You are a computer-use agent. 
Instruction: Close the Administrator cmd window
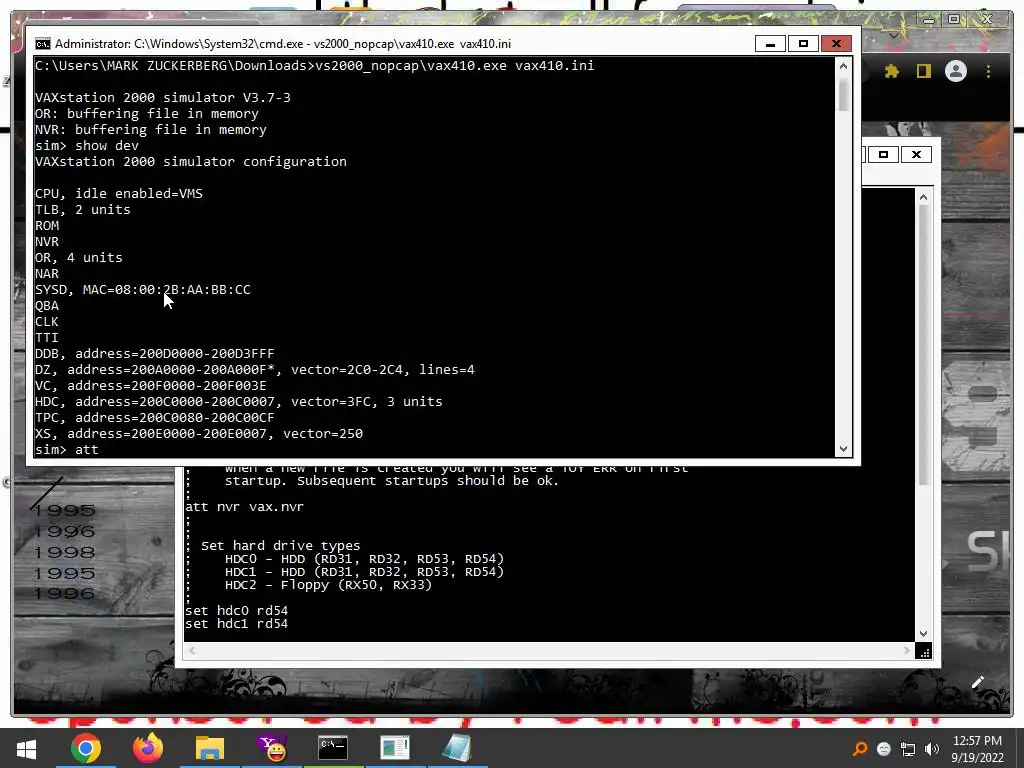(x=836, y=44)
